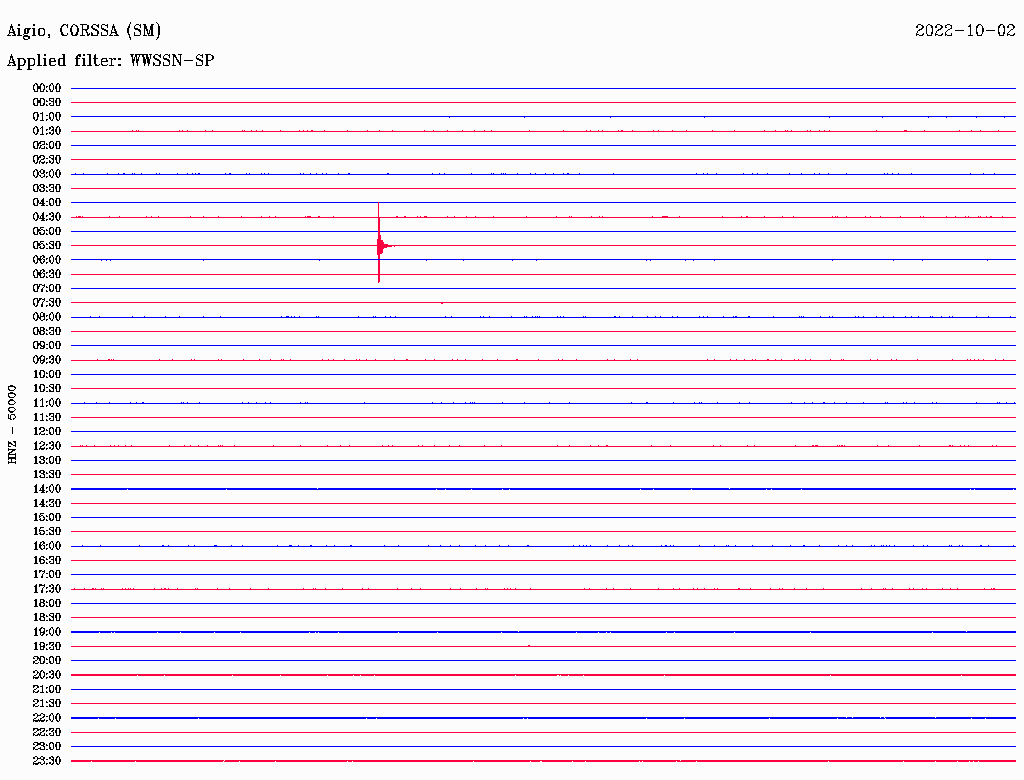Click the 07:00 time label

47,288
